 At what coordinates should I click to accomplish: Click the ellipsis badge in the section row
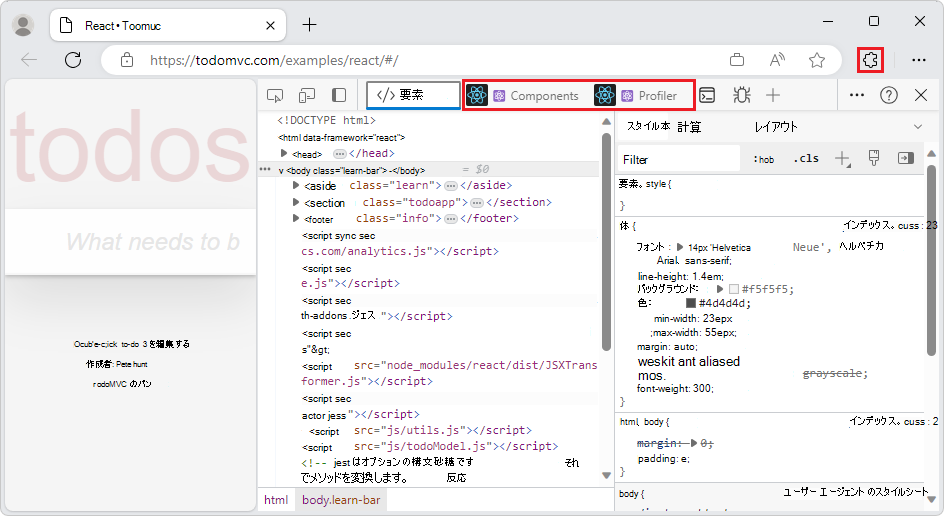click(477, 202)
